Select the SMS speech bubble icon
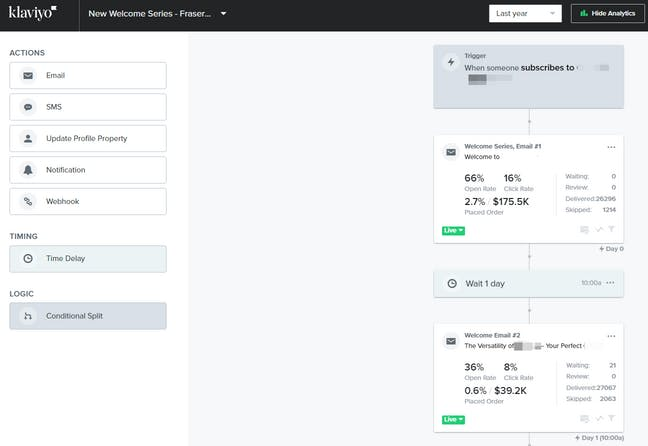 28,107
